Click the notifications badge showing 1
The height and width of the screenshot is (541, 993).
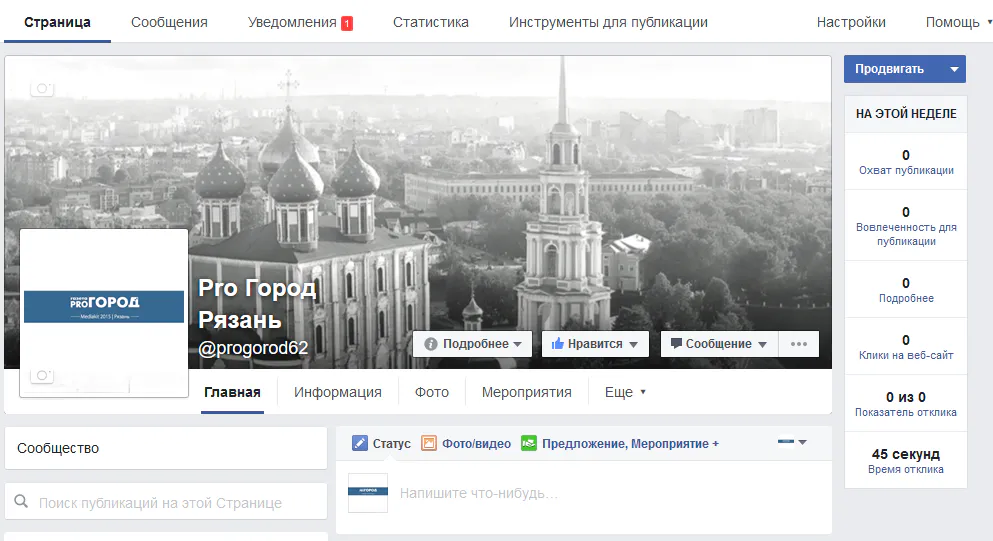tap(346, 23)
